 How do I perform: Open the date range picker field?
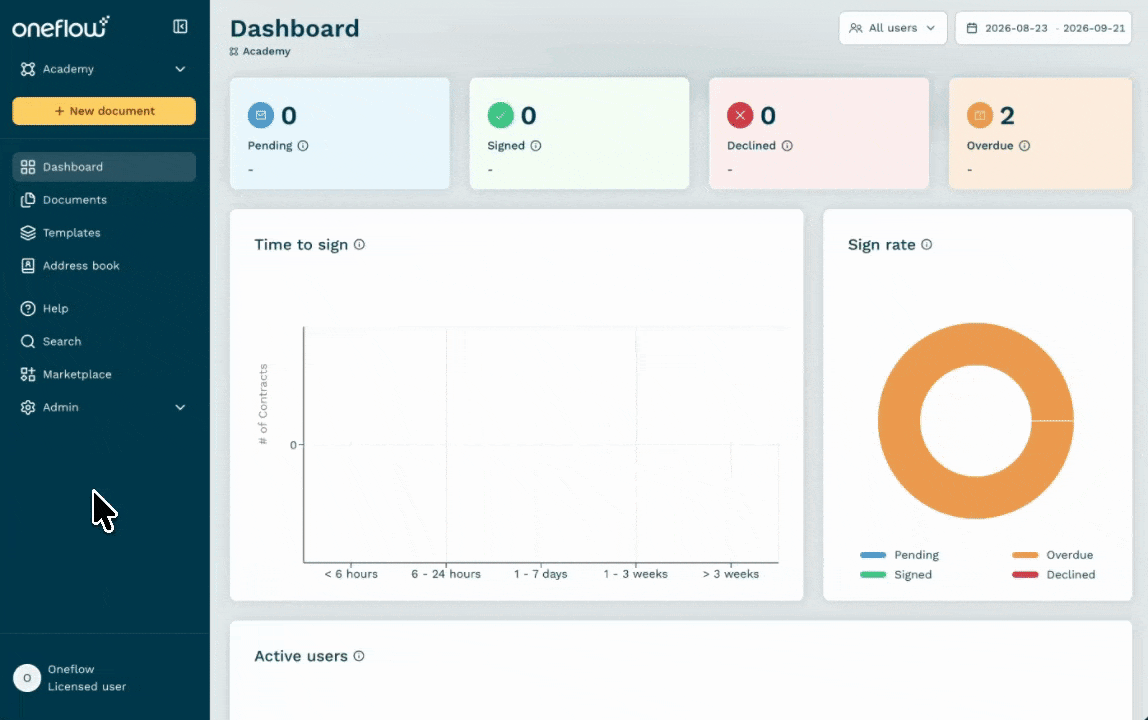[1043, 28]
